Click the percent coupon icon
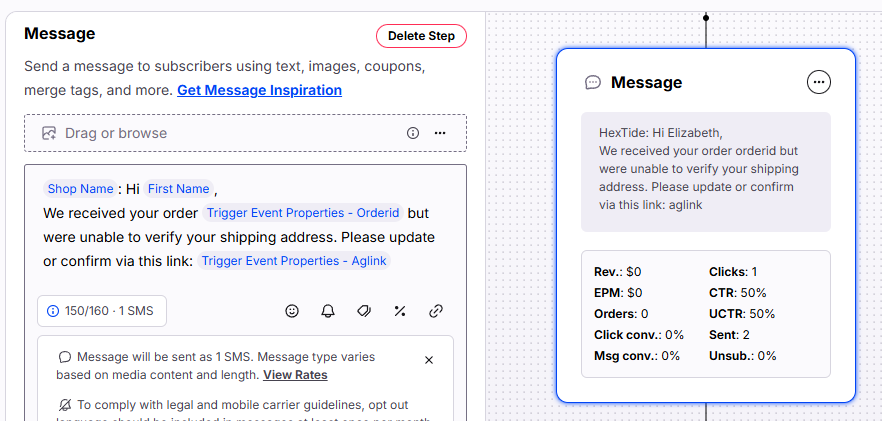This screenshot has height=421, width=882. point(400,311)
